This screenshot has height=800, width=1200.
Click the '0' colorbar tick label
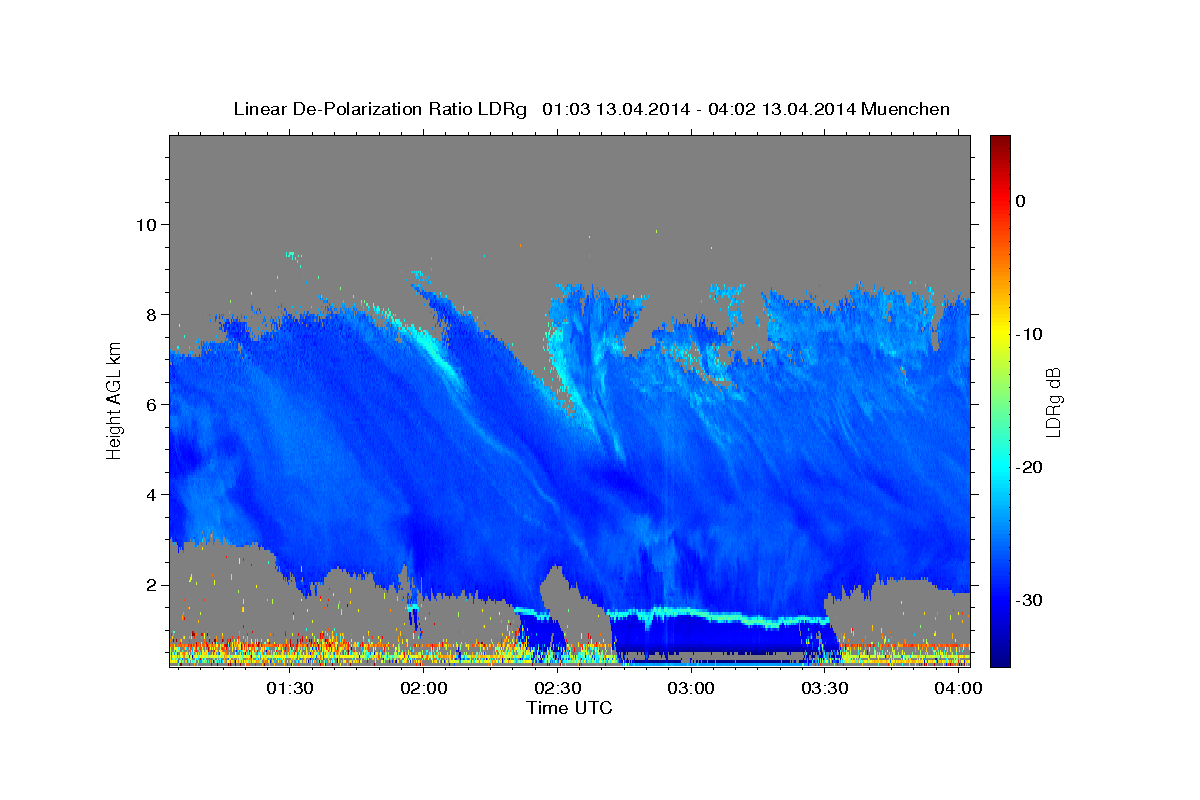(x=1021, y=201)
